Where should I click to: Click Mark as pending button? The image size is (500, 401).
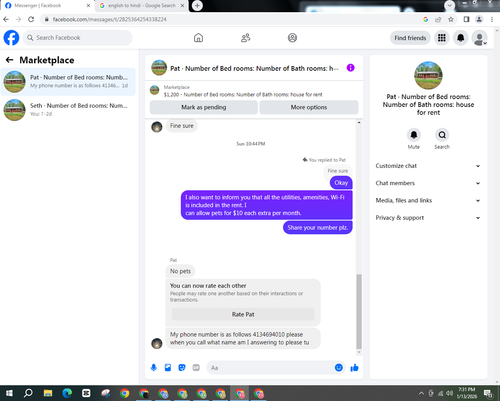pos(204,107)
